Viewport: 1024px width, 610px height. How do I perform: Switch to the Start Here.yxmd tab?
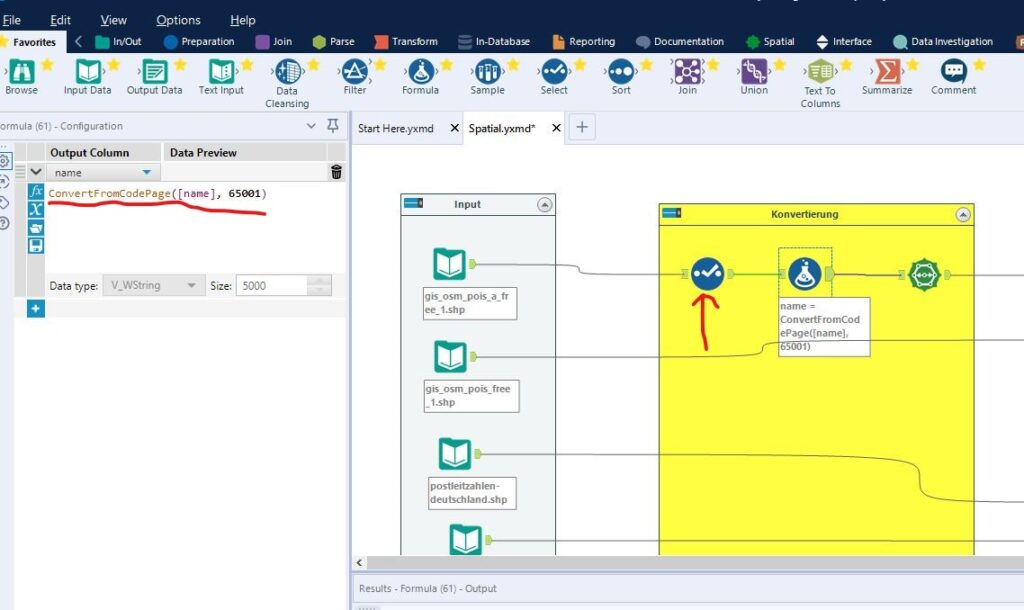(x=396, y=128)
